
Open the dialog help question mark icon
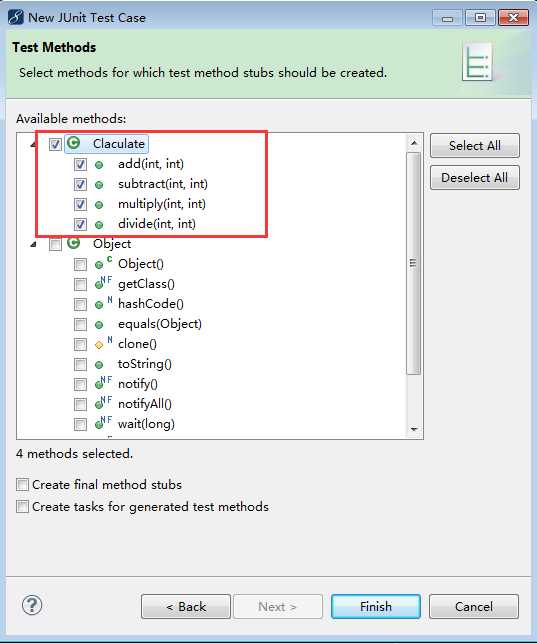coord(32,605)
